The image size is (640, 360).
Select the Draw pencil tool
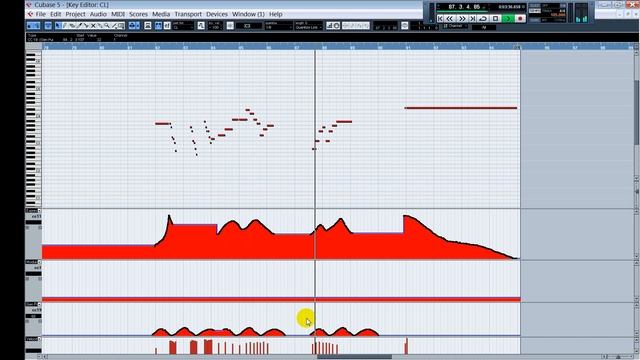(x=65, y=26)
